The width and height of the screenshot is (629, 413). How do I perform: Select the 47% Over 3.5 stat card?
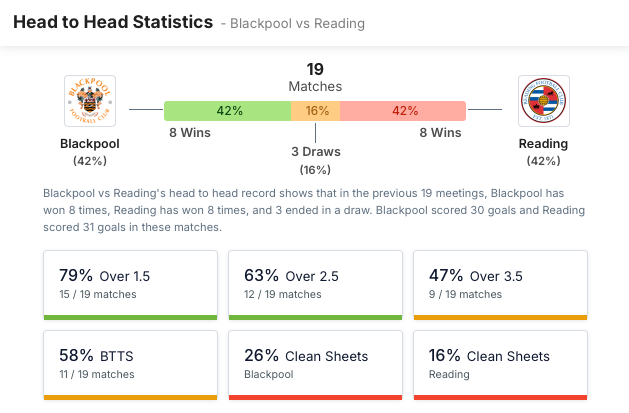[x=500, y=284]
